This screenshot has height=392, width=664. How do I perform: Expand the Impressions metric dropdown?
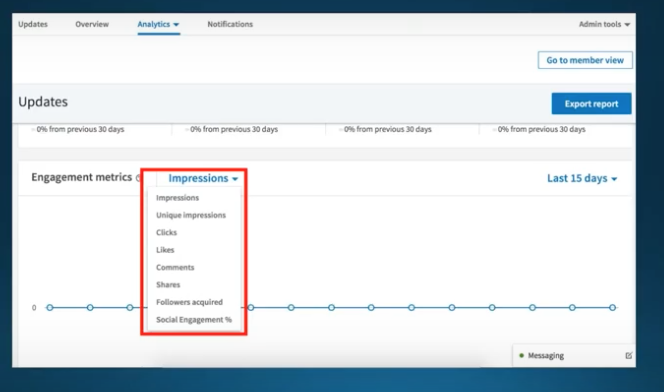203,178
